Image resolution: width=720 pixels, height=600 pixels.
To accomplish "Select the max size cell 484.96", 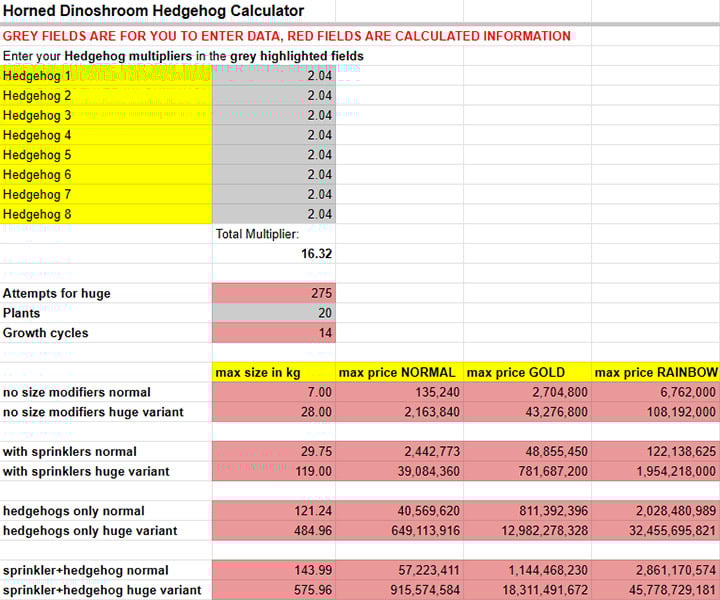I will pyautogui.click(x=274, y=531).
